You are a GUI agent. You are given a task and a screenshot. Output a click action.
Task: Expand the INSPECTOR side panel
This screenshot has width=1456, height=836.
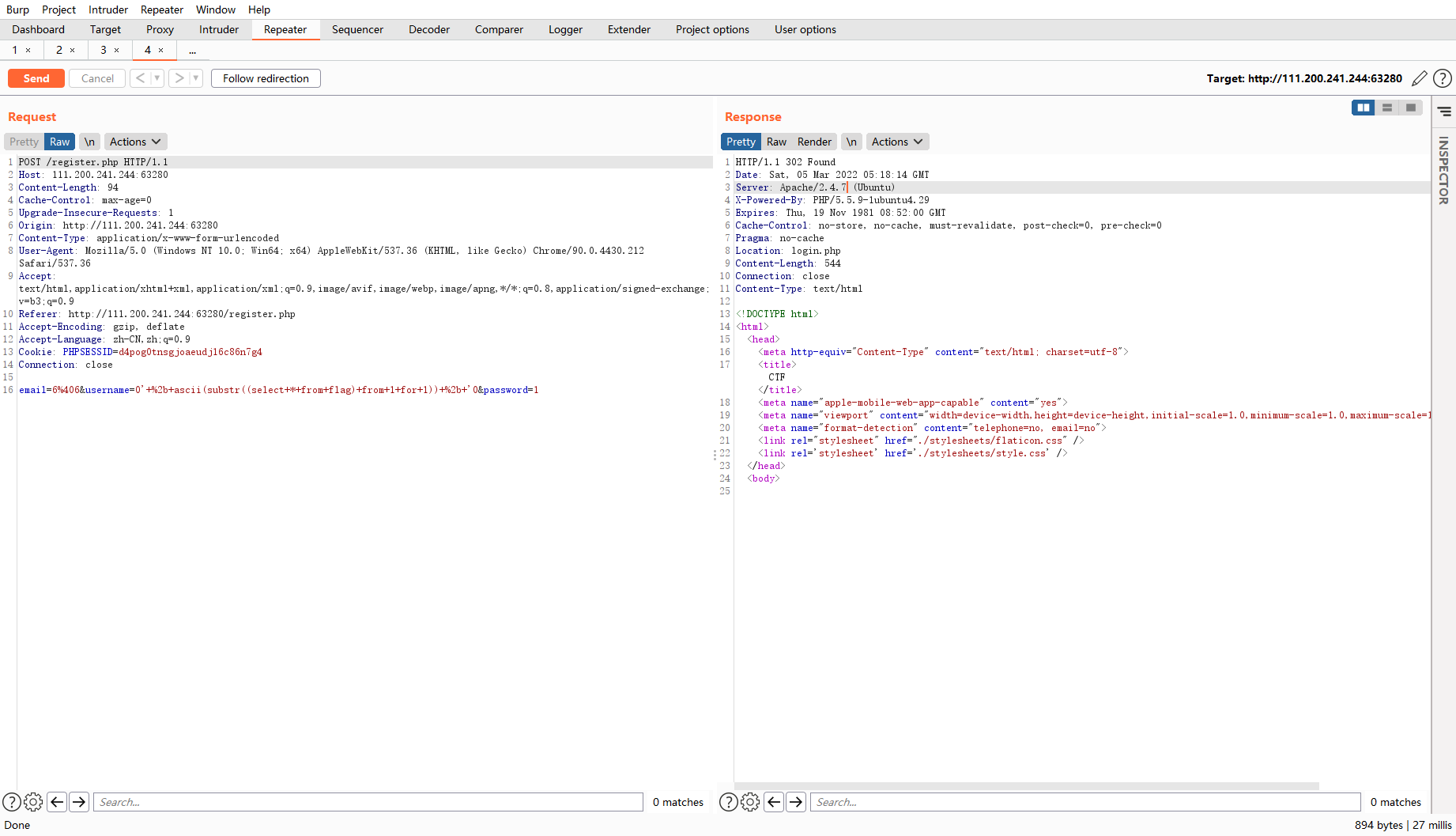[x=1444, y=170]
